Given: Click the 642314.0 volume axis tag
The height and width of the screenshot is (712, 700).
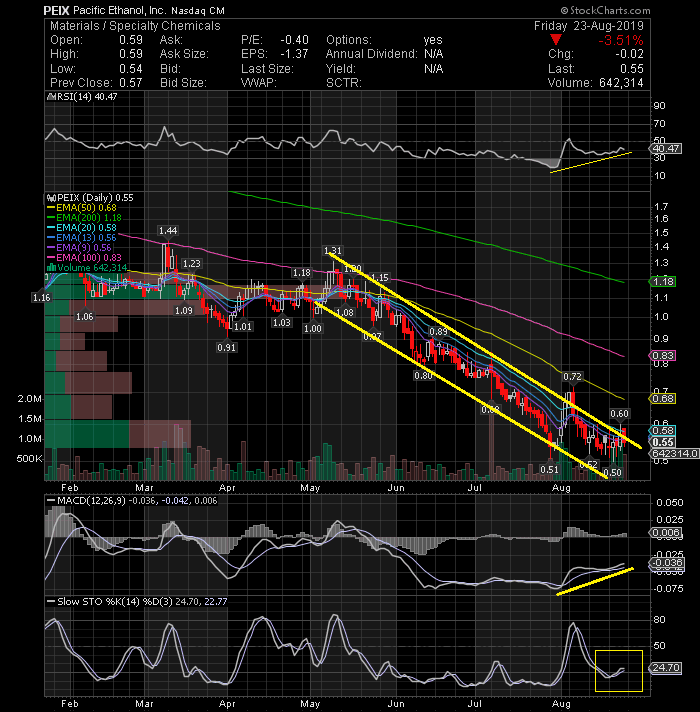Looking at the screenshot, I should pyautogui.click(x=674, y=453).
